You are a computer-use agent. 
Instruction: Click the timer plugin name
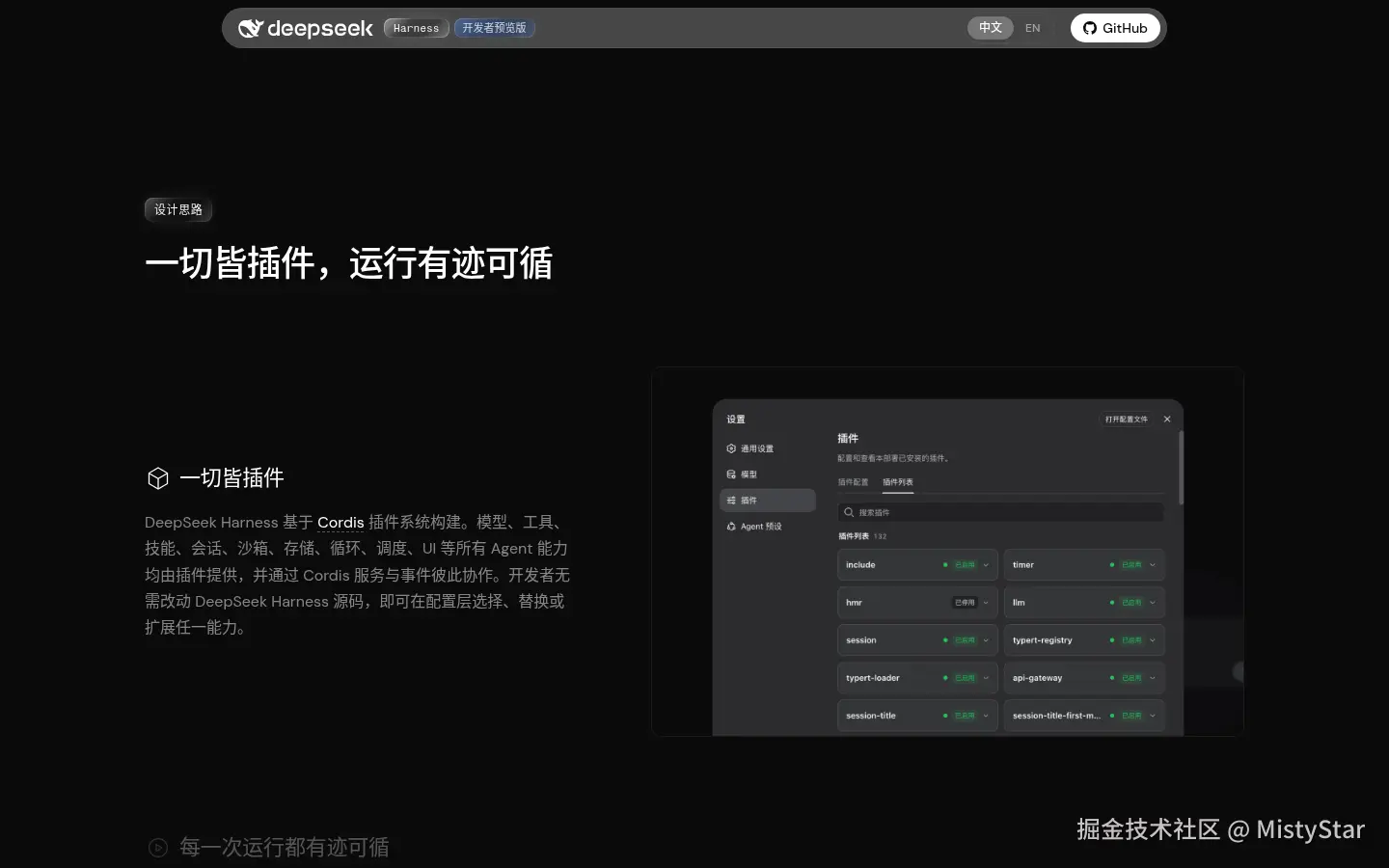click(x=1023, y=565)
